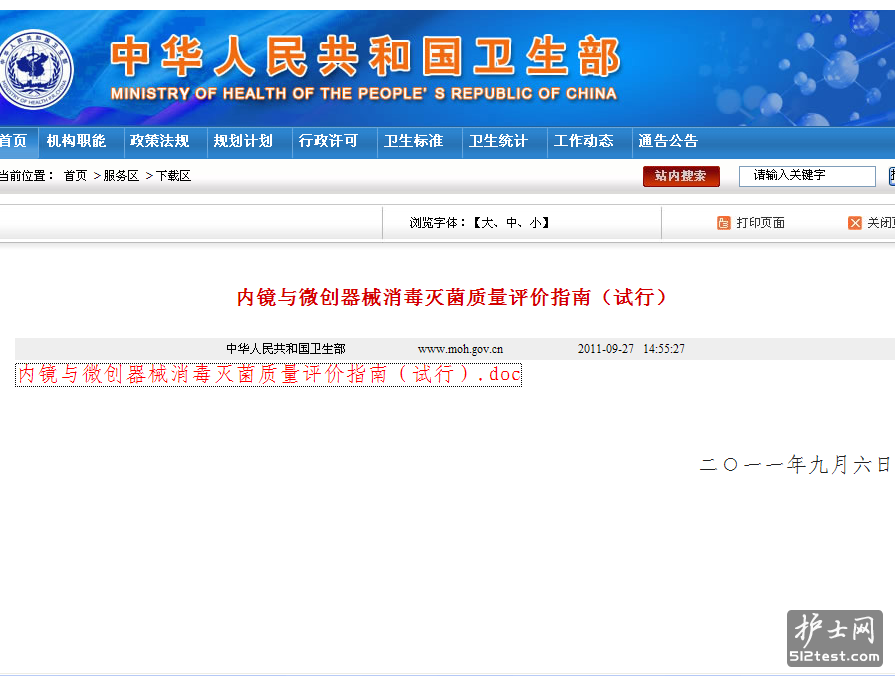Open the 首页 home navigation tab
The height and width of the screenshot is (676, 895).
point(14,141)
